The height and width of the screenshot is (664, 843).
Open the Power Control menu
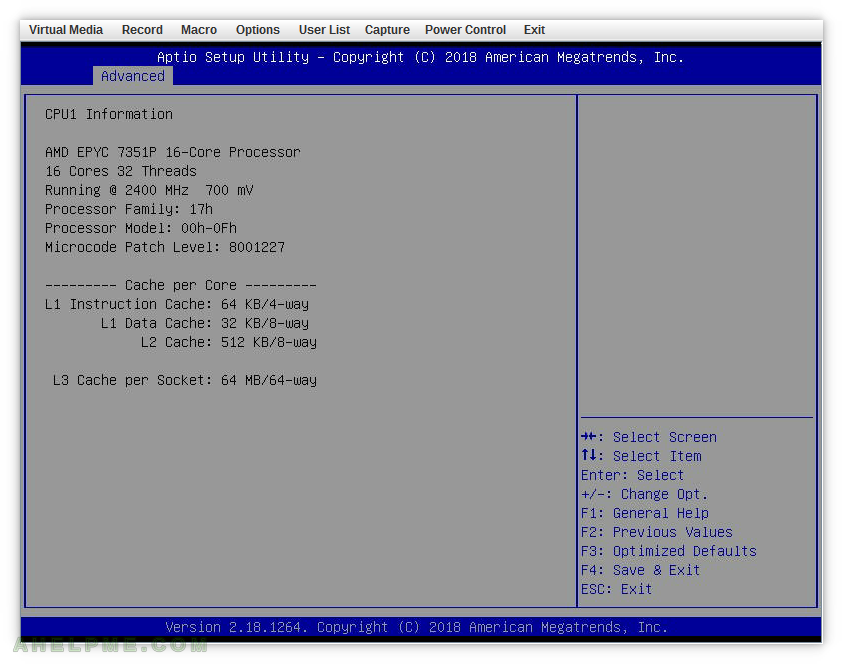coord(465,30)
